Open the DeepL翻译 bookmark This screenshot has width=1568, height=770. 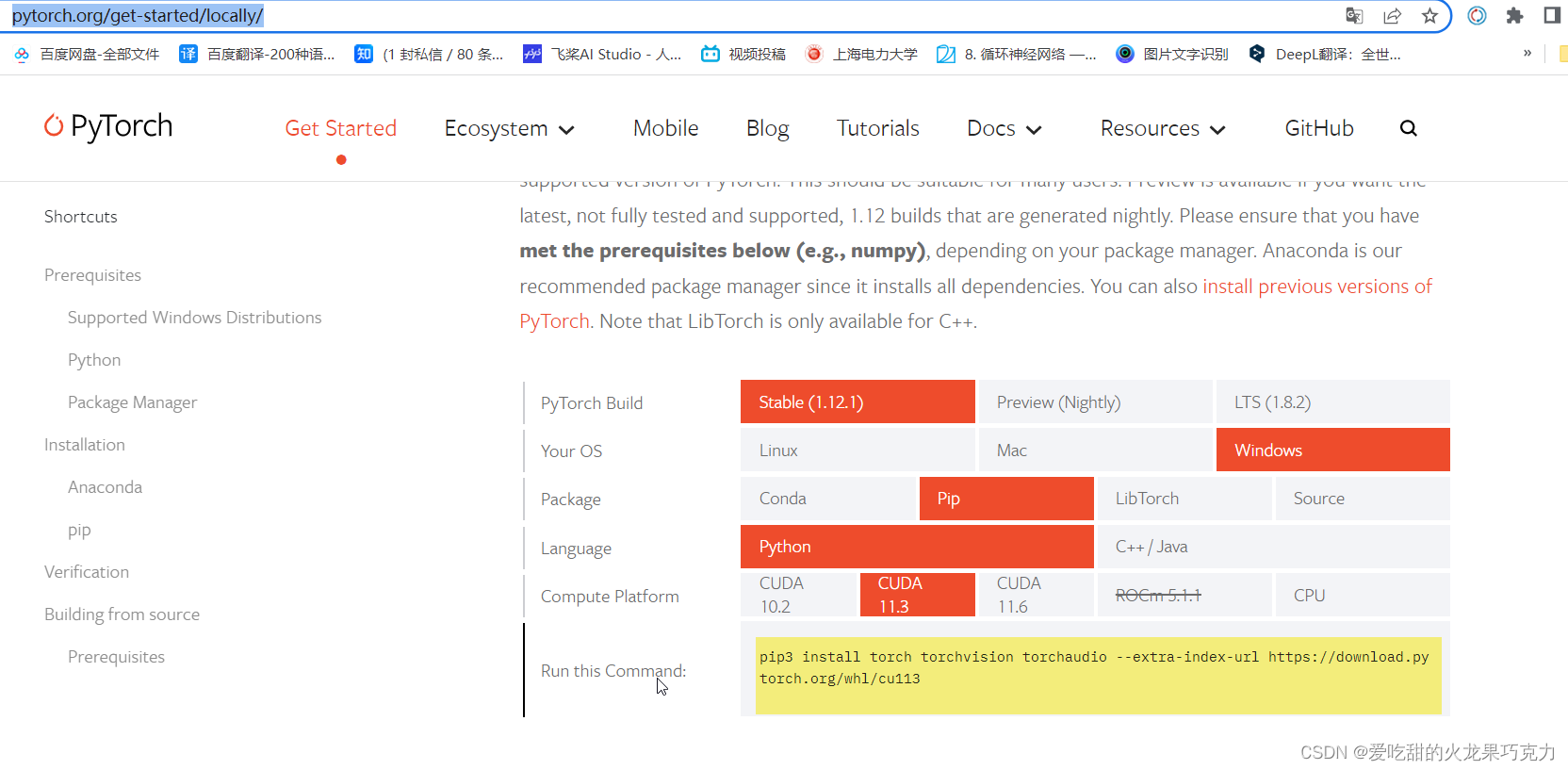pyautogui.click(x=1324, y=54)
